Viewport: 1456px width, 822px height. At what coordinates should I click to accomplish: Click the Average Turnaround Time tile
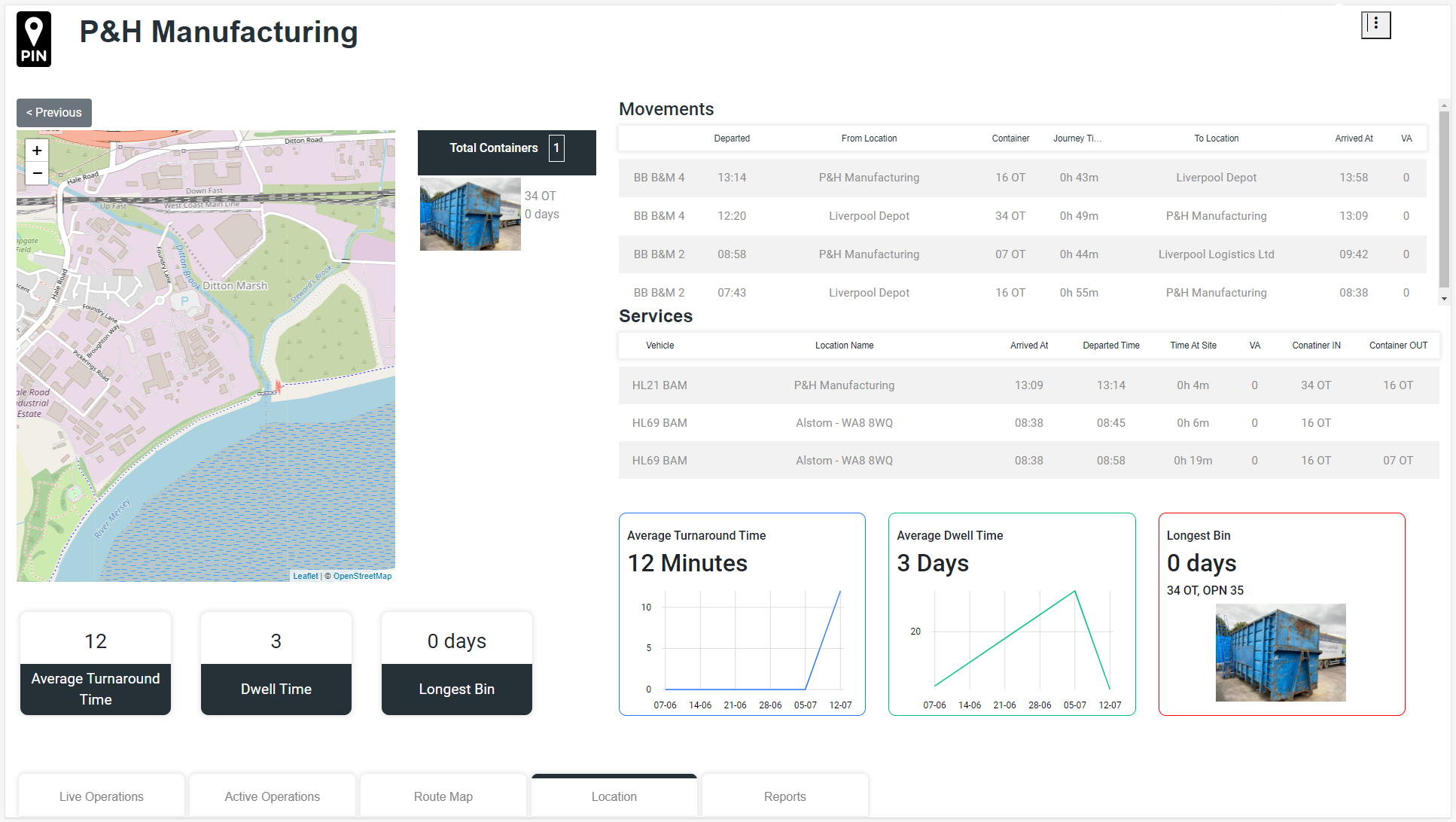click(96, 663)
